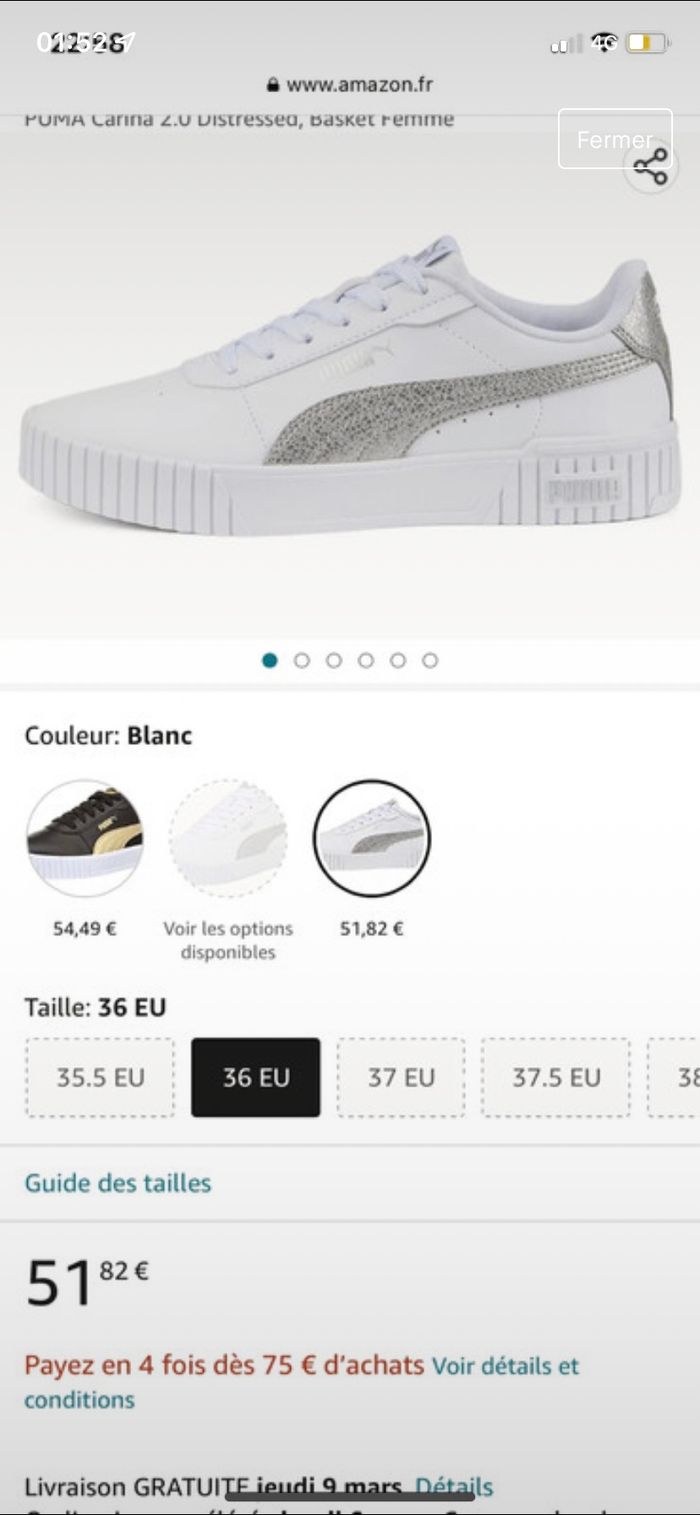This screenshot has height=1515, width=700.
Task: Open the delivery Détails link
Action: pyautogui.click(x=453, y=1487)
